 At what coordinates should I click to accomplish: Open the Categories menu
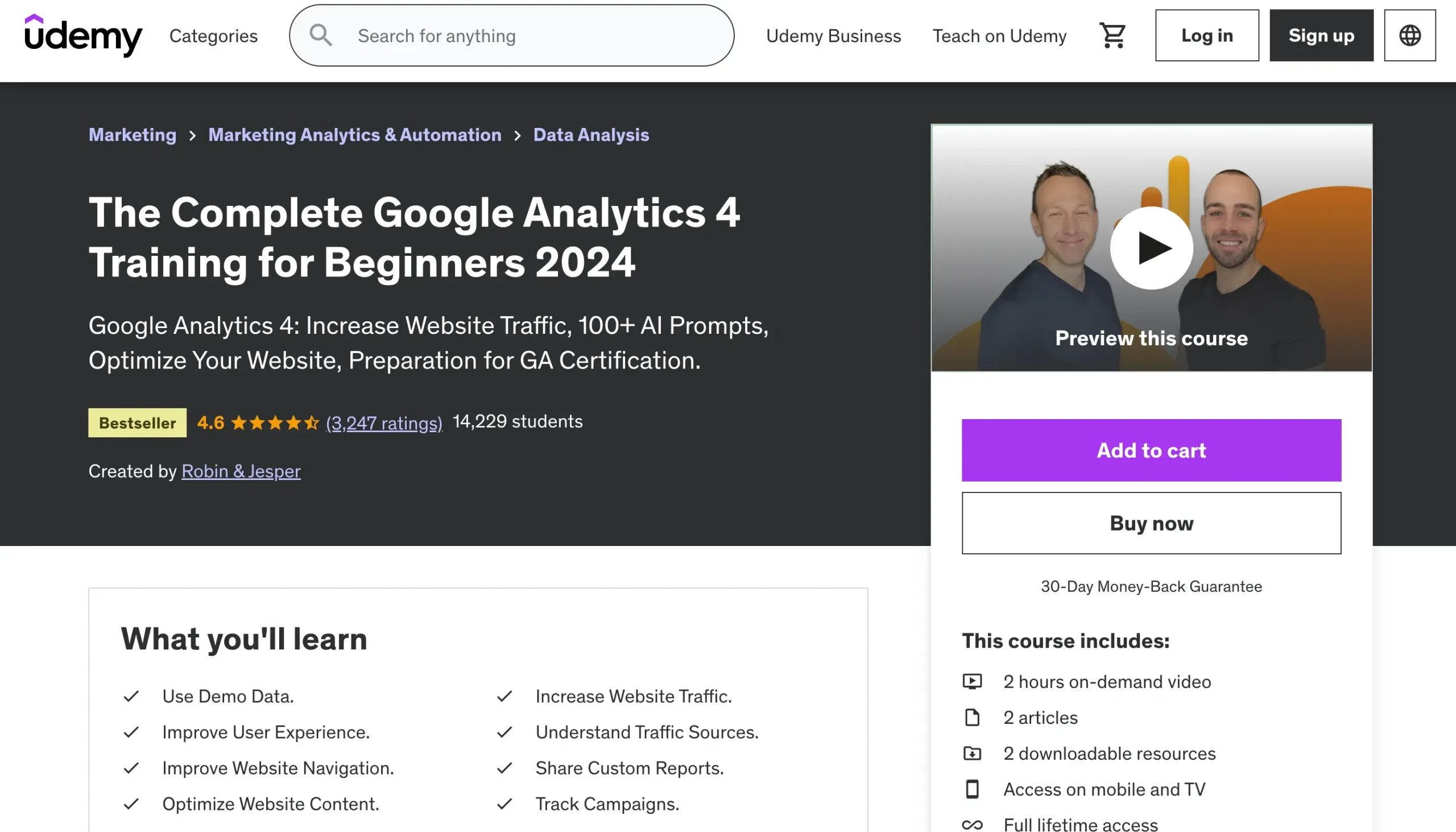click(213, 35)
